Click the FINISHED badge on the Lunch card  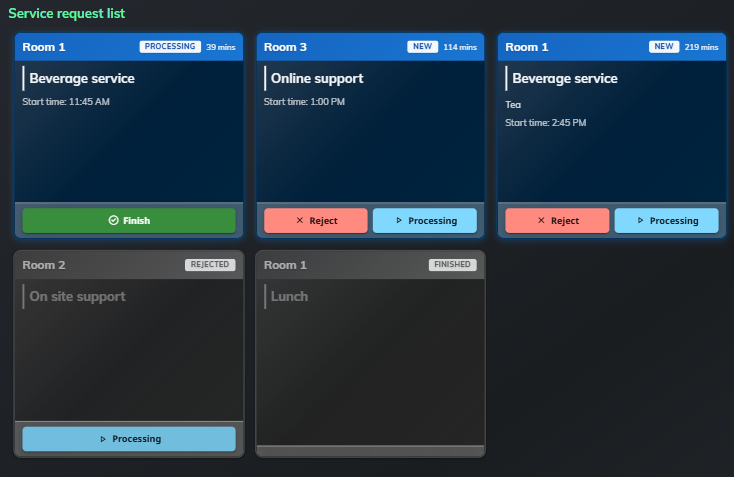[x=452, y=265]
